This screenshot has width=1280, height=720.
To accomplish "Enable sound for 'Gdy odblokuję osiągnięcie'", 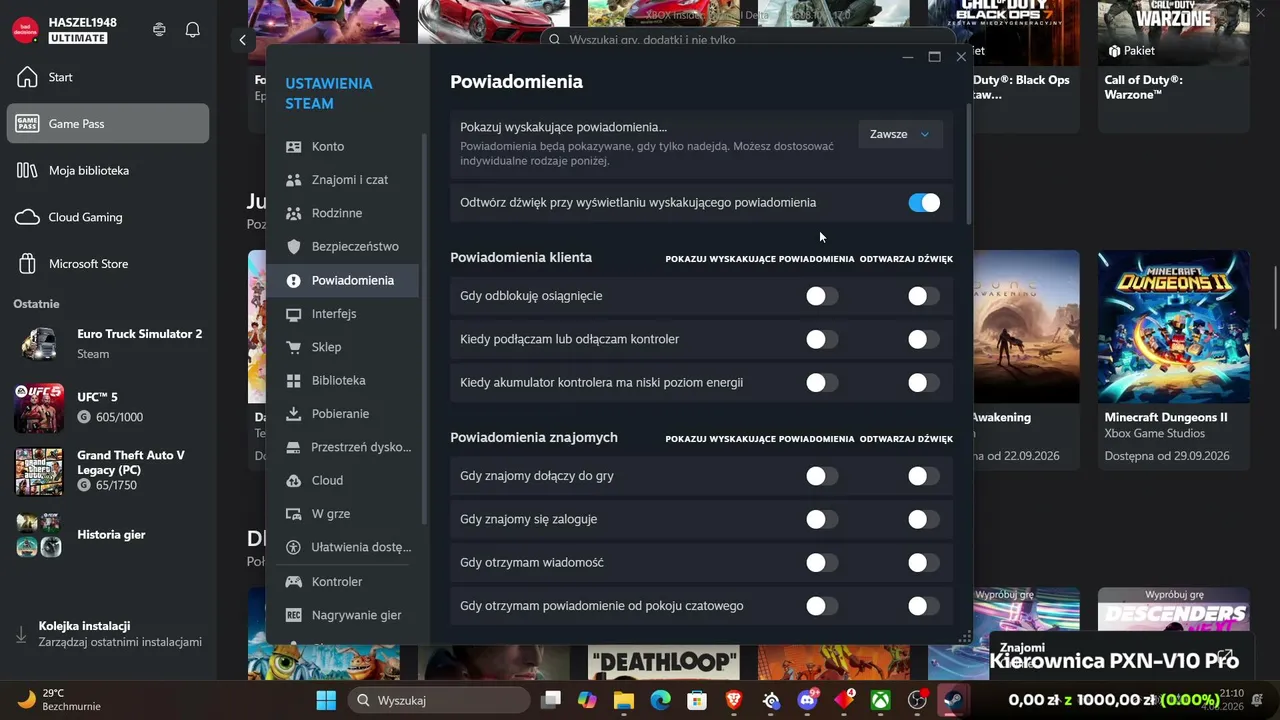I will 924,296.
